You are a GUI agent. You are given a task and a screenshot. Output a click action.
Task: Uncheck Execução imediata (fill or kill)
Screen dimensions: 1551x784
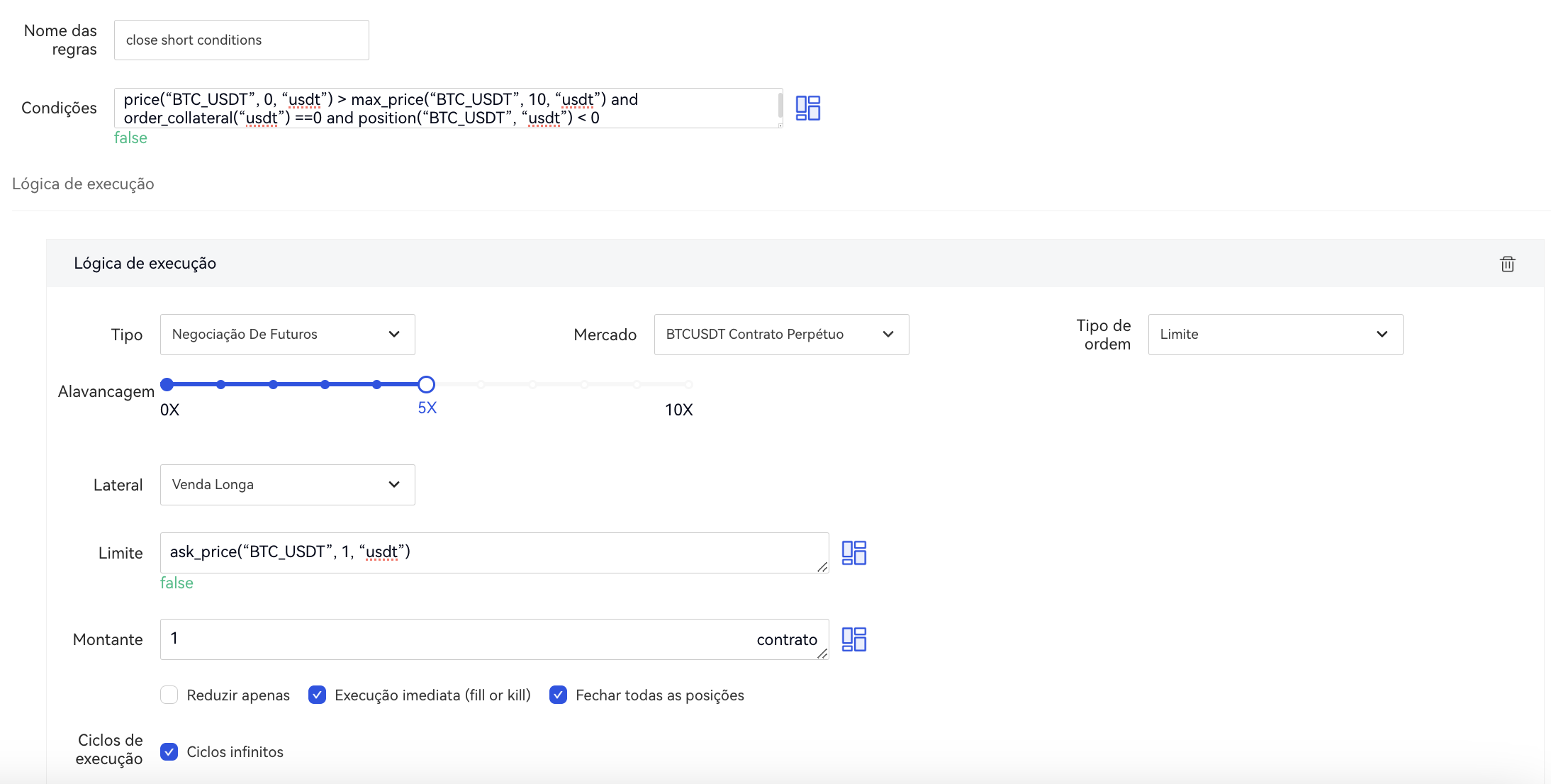[x=317, y=695]
